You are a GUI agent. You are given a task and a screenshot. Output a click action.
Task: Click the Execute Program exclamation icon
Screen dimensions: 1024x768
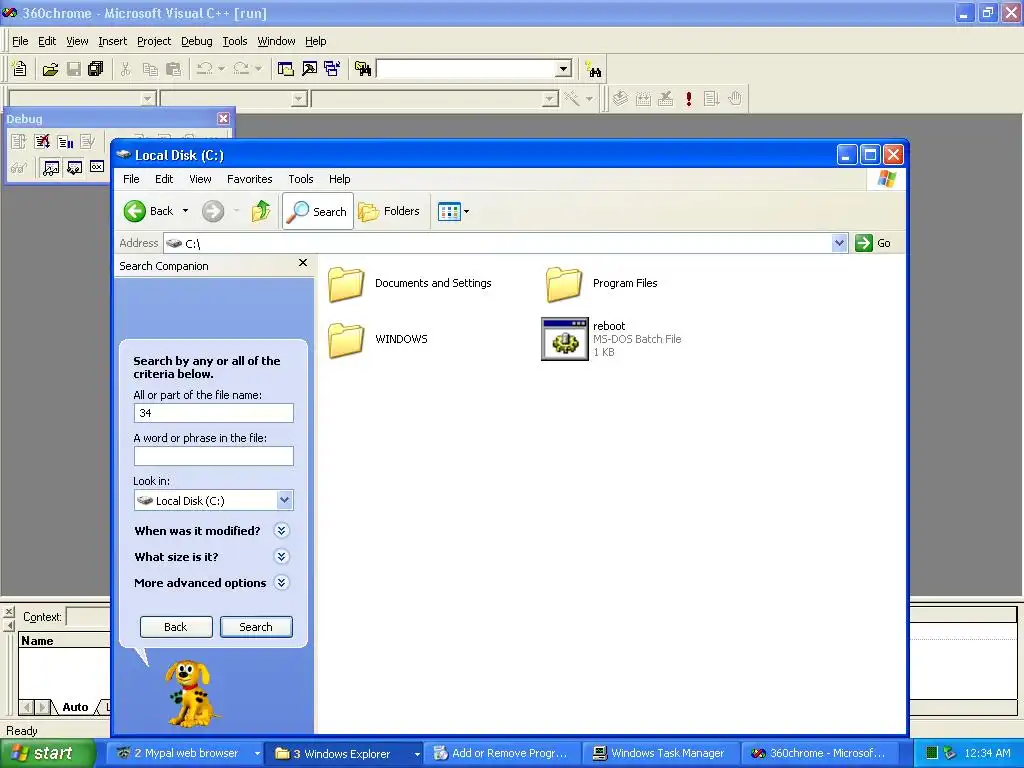tap(689, 99)
